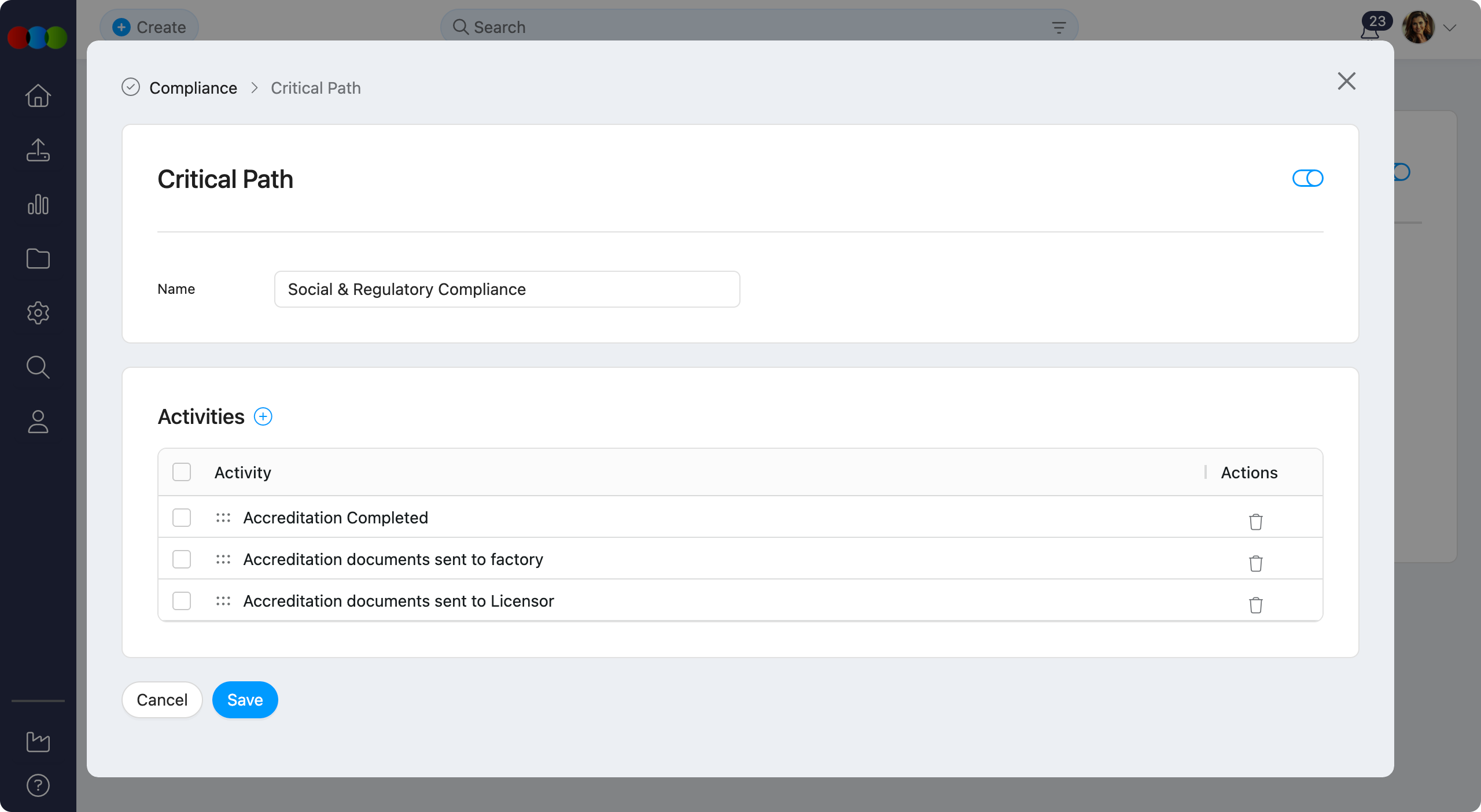
Task: Delete the Accreditation Completed activity
Action: (x=1255, y=521)
